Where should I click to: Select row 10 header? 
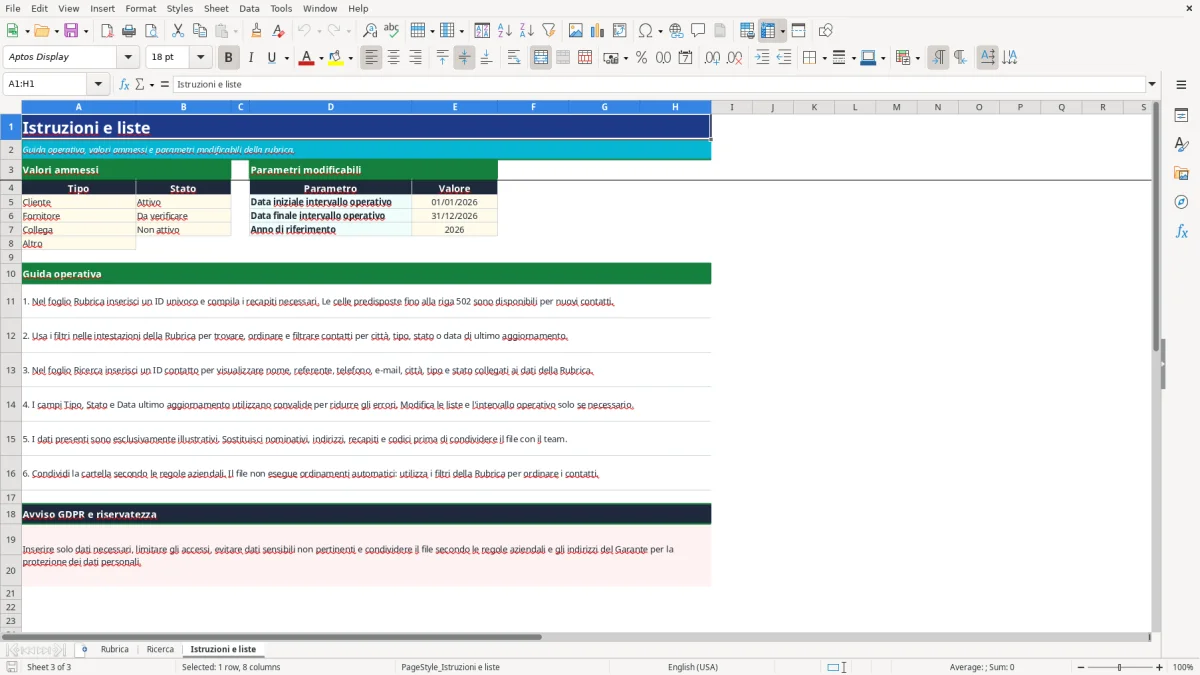point(11,273)
